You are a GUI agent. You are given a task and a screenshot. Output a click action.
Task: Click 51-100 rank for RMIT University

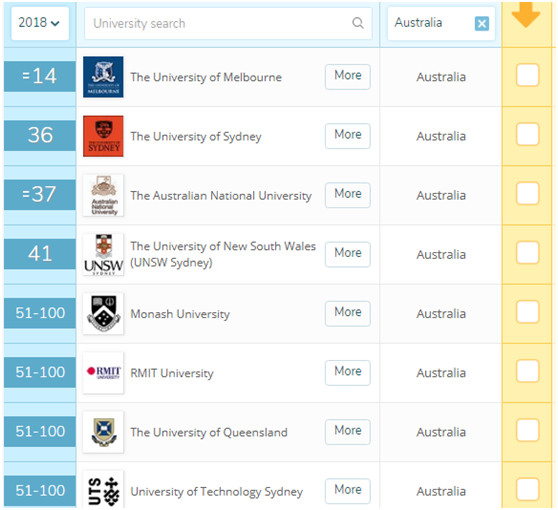coord(40,372)
